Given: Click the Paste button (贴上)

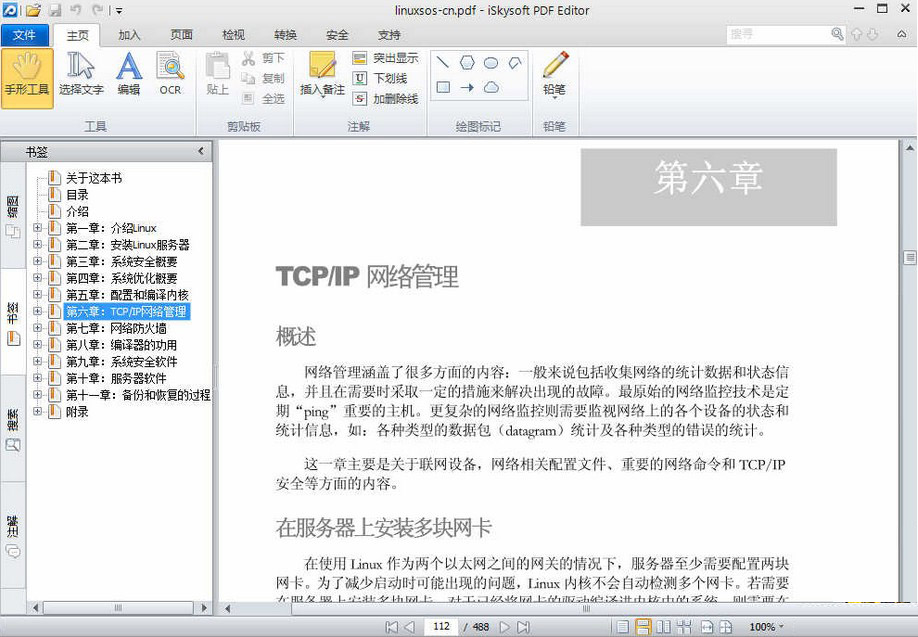Looking at the screenshot, I should (217, 74).
